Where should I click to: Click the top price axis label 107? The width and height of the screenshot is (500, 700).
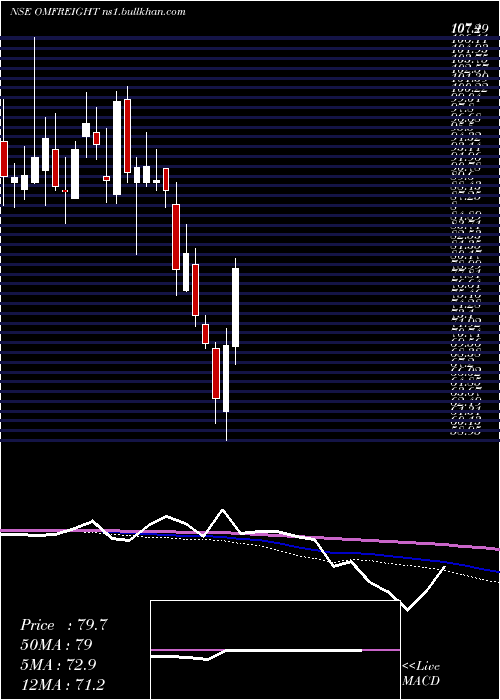click(x=468, y=29)
